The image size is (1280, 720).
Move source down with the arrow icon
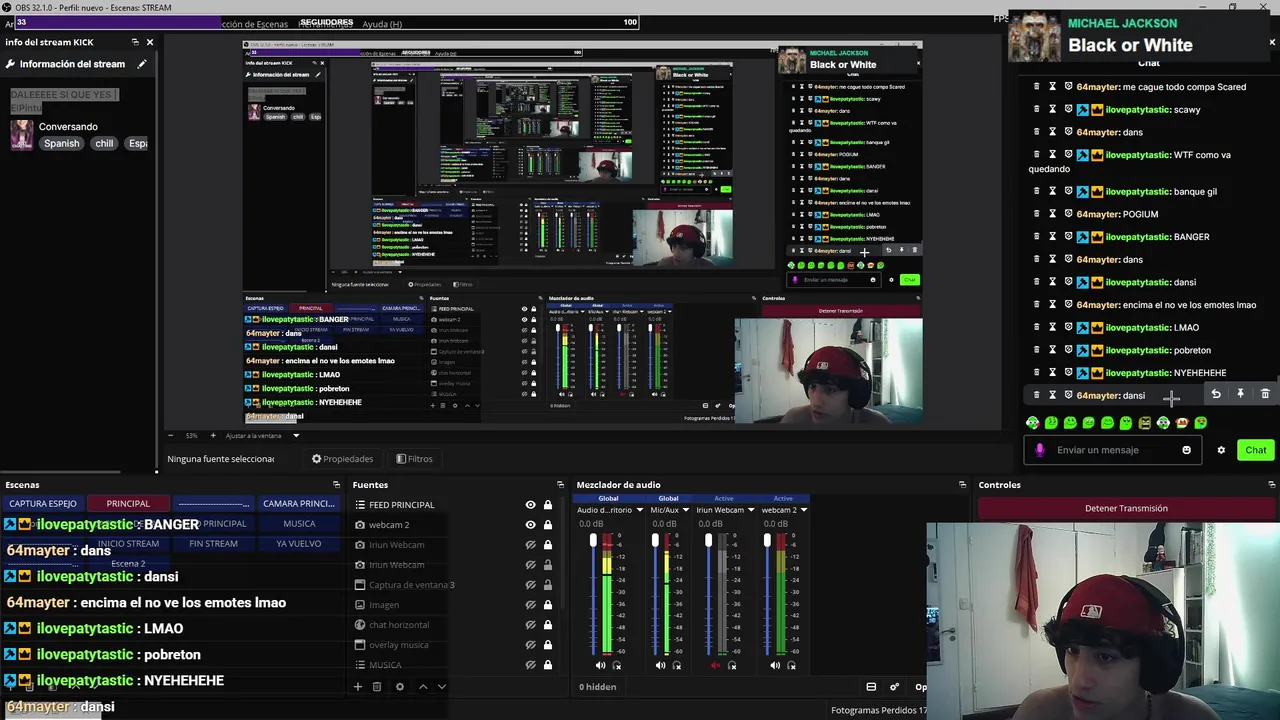click(441, 687)
